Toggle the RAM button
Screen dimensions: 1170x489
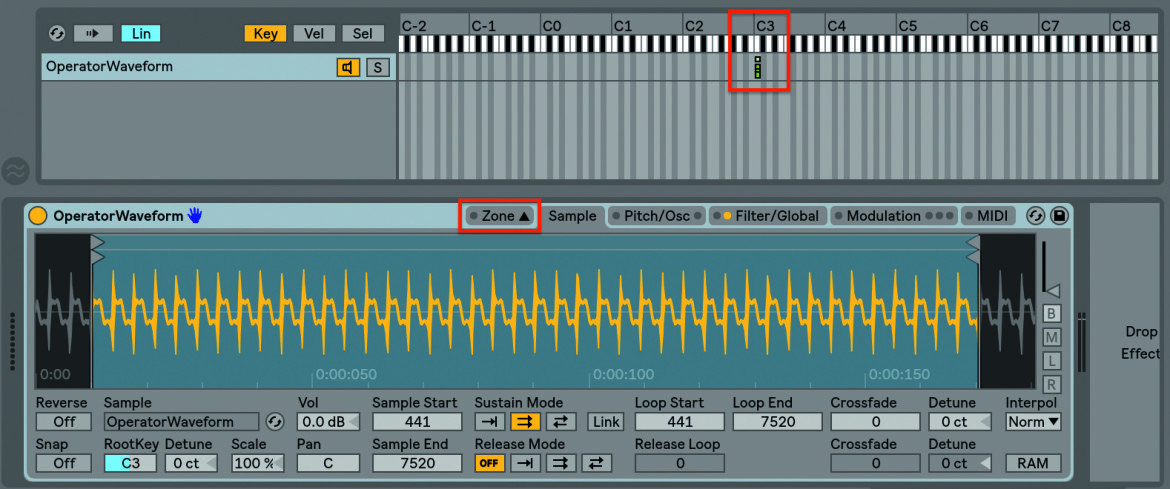[x=1033, y=463]
